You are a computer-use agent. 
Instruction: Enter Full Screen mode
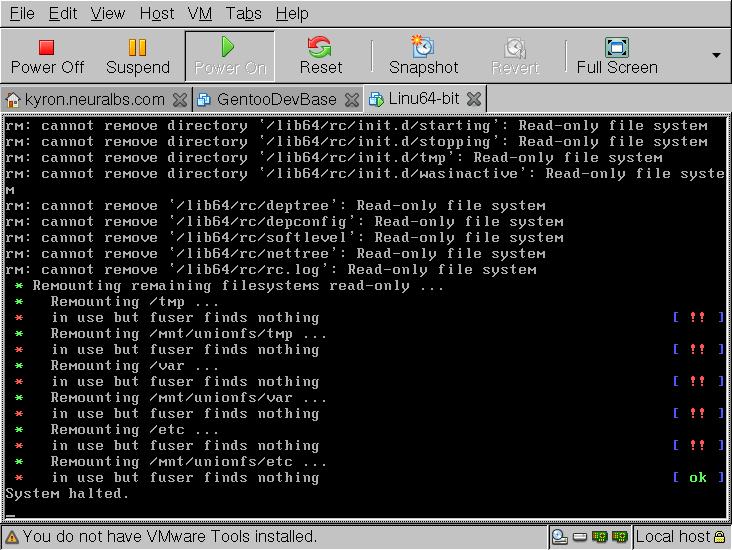(x=617, y=56)
